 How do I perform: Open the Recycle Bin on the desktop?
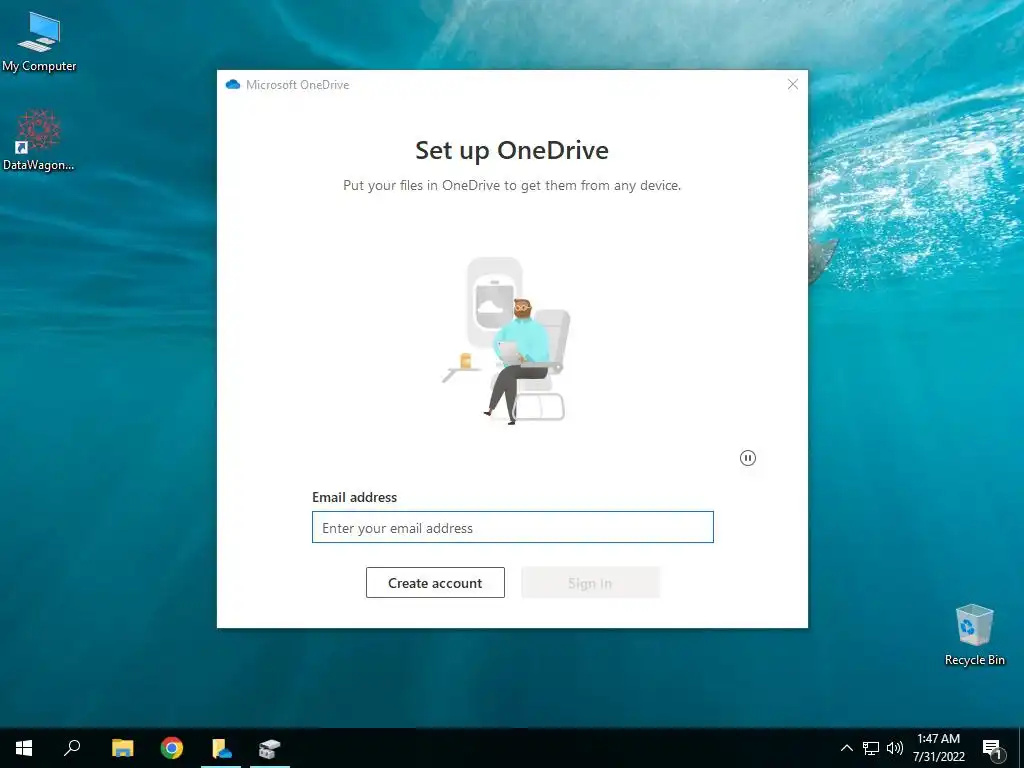974,635
